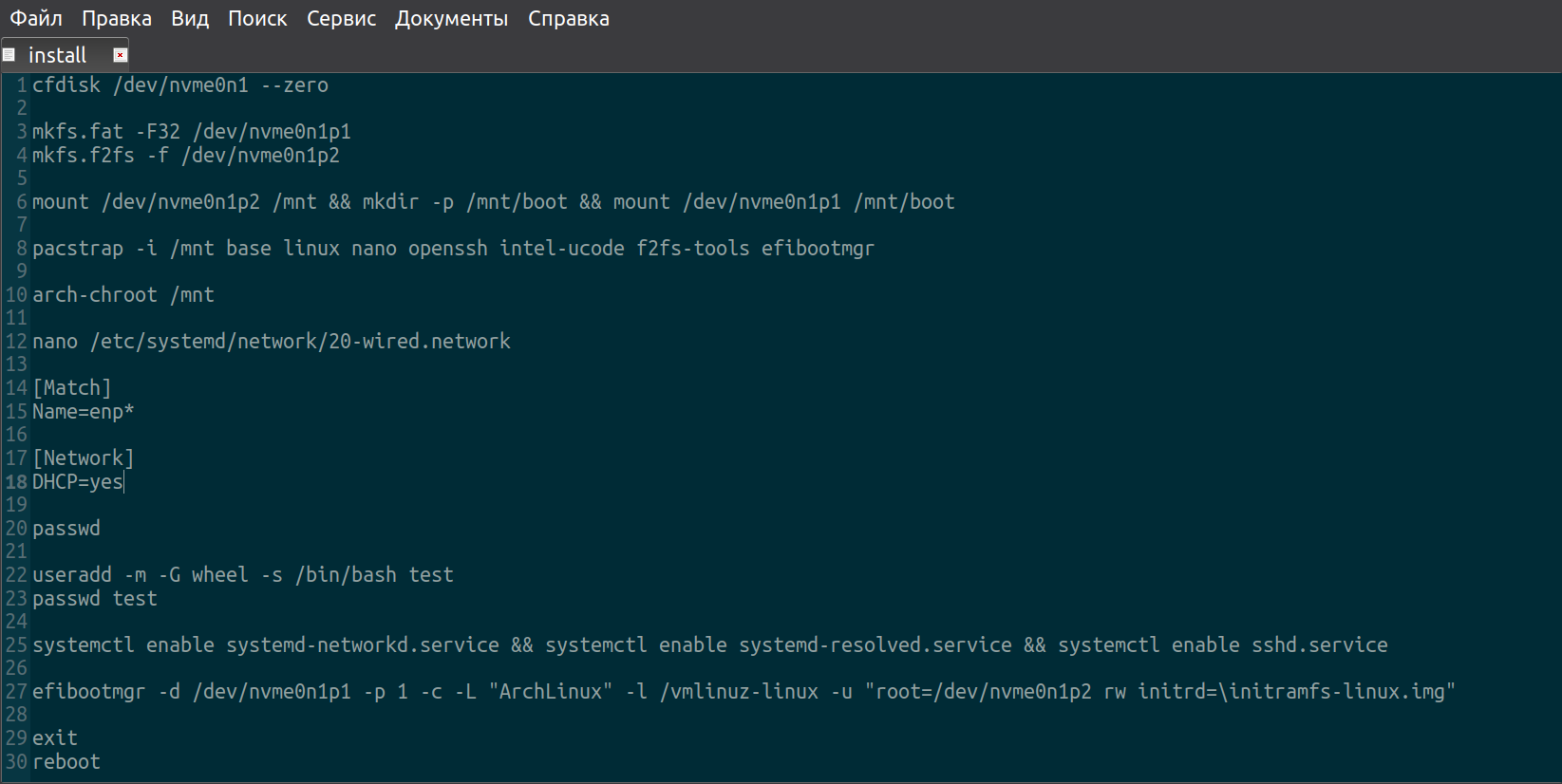Open the Файл menu
Screen dimensions: 1562x784
coord(36,19)
